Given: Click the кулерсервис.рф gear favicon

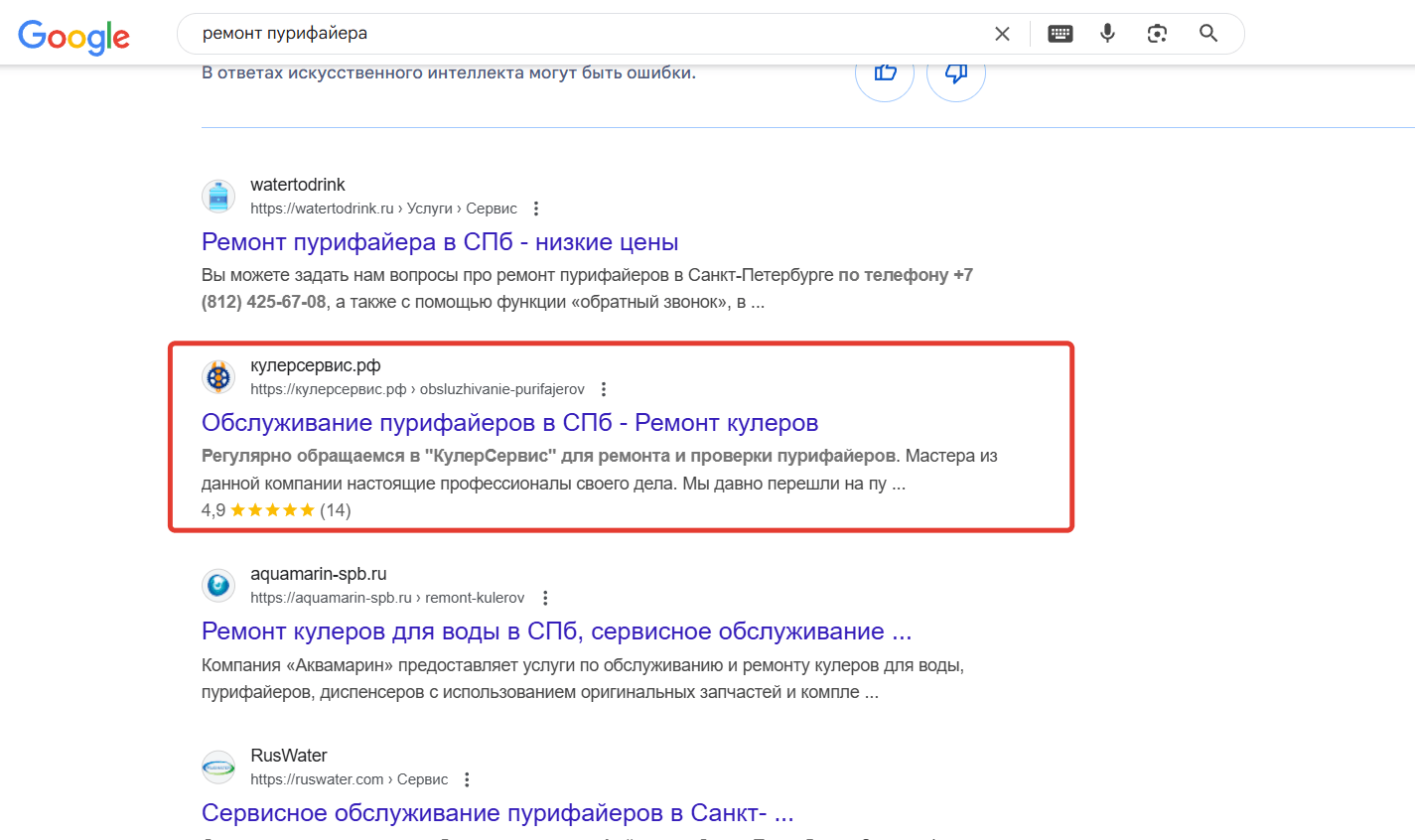Looking at the screenshot, I should click(x=218, y=377).
